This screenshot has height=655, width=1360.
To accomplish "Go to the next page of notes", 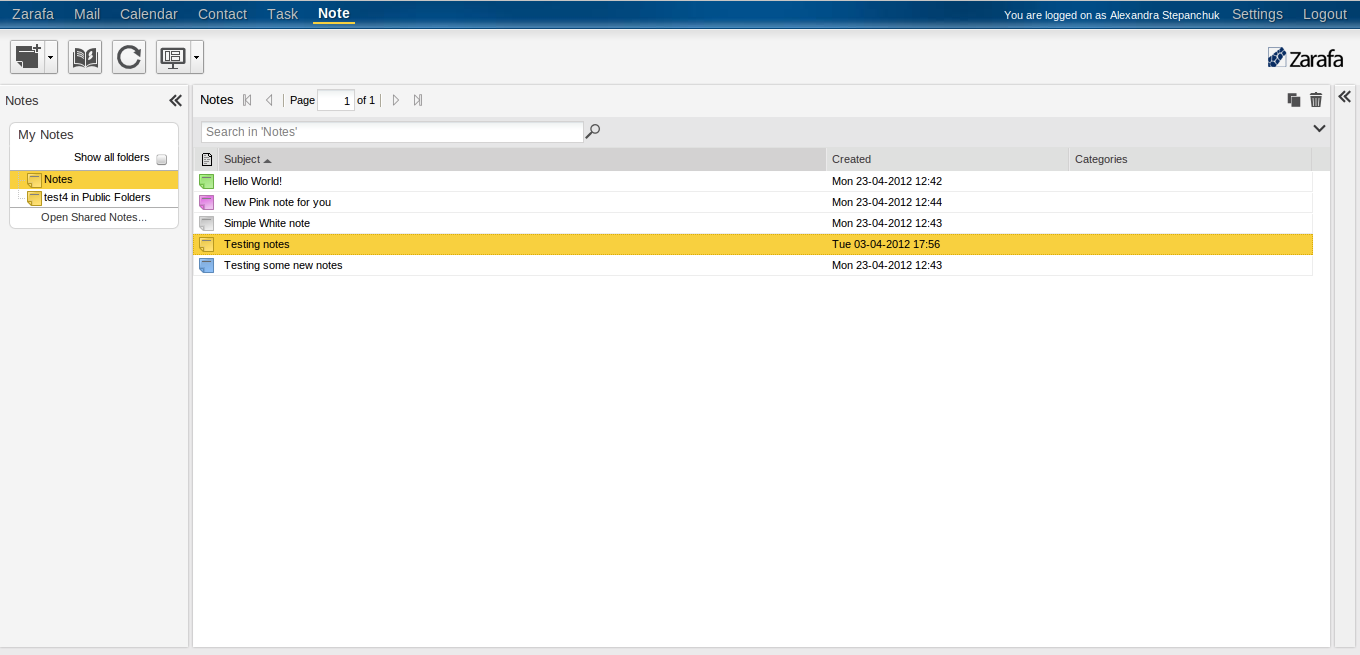I will pos(396,100).
